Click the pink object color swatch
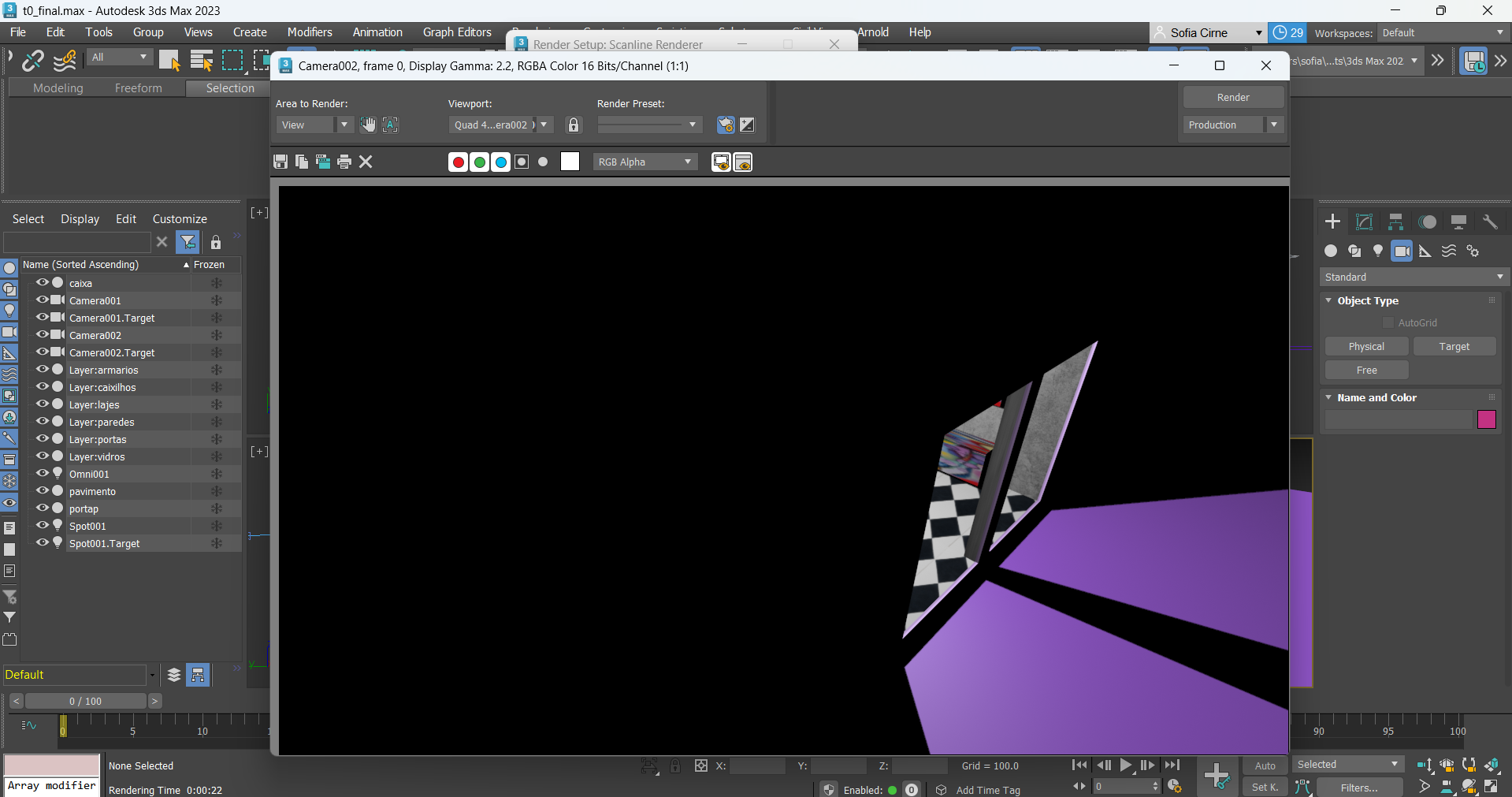The width and height of the screenshot is (1512, 797). [x=1486, y=419]
